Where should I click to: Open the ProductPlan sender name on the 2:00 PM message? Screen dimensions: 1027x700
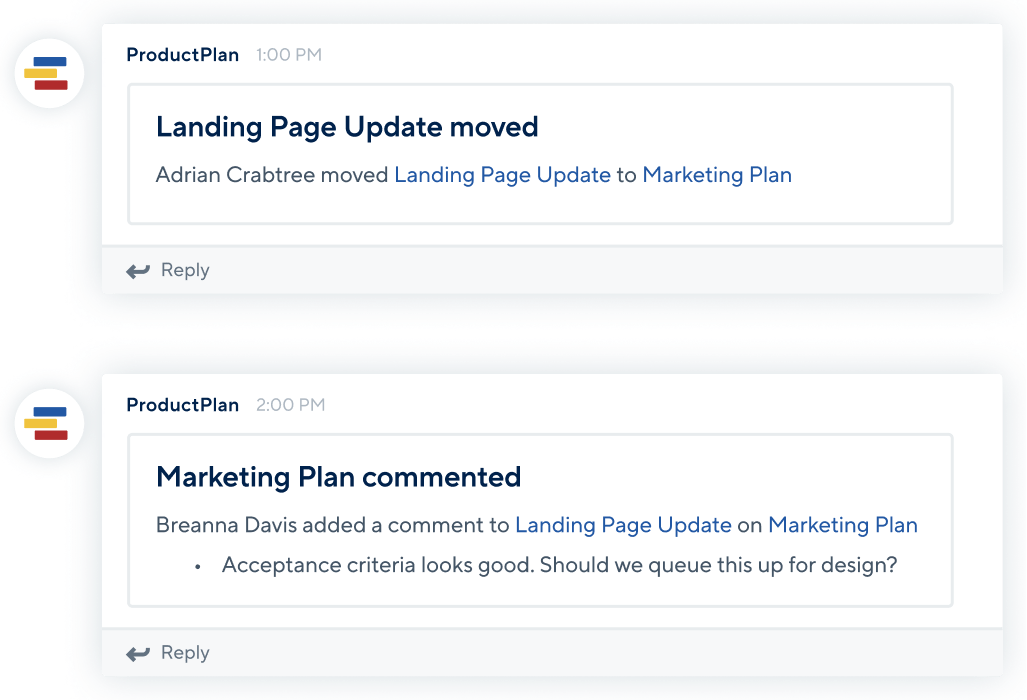coord(182,405)
